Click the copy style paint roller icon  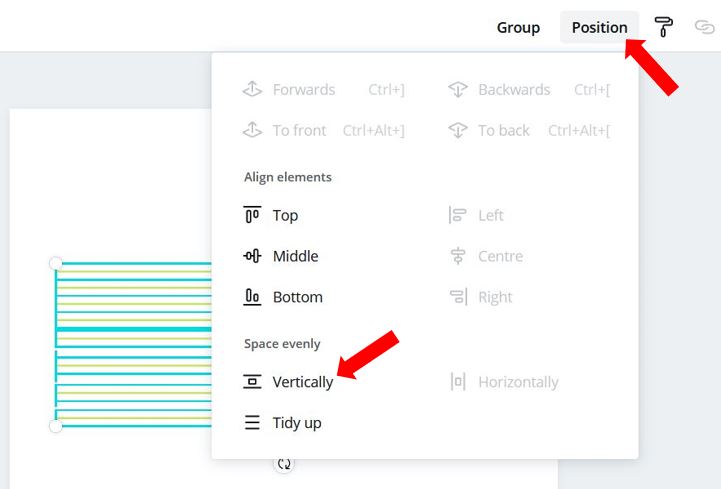click(663, 27)
